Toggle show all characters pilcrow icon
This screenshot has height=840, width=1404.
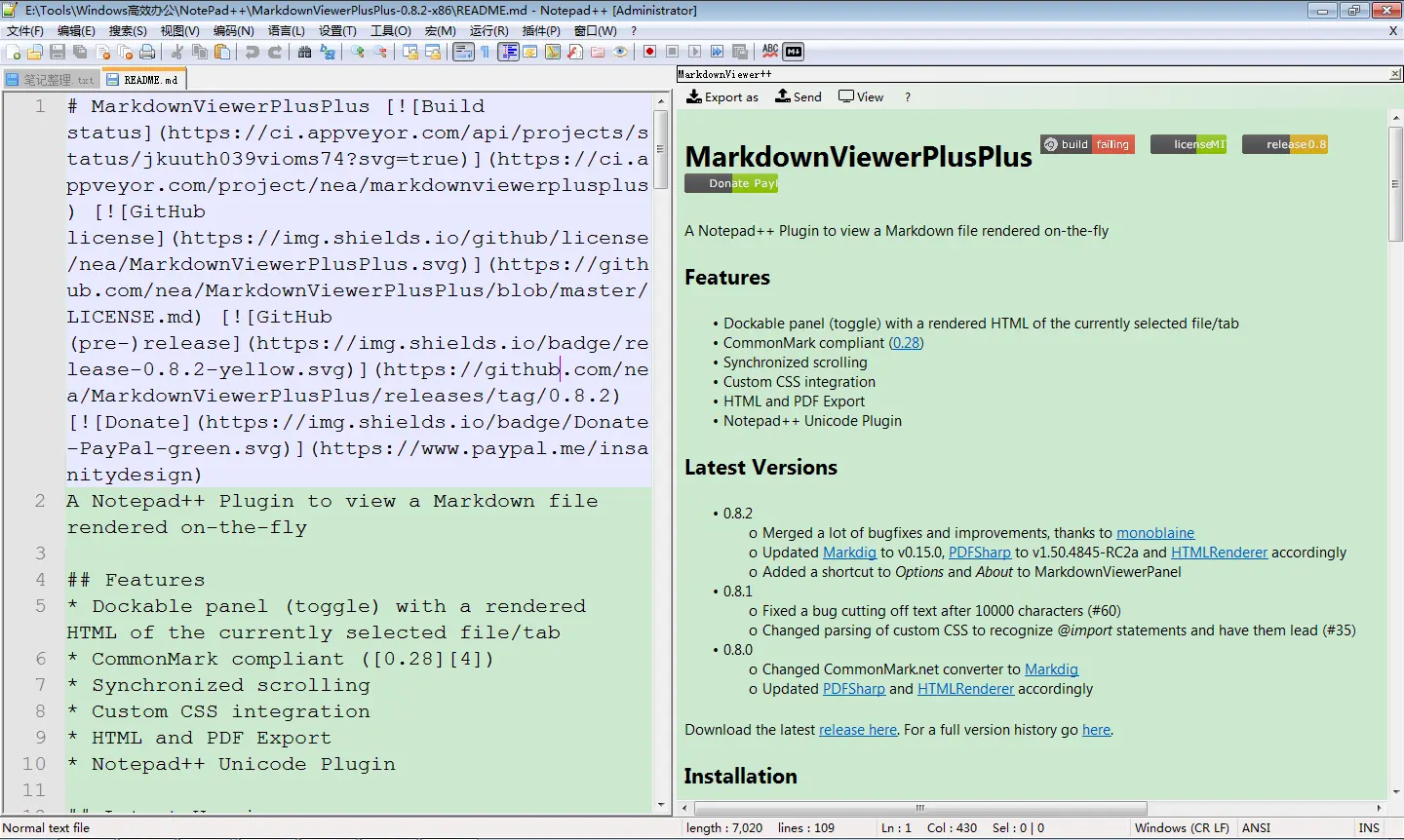tap(485, 52)
